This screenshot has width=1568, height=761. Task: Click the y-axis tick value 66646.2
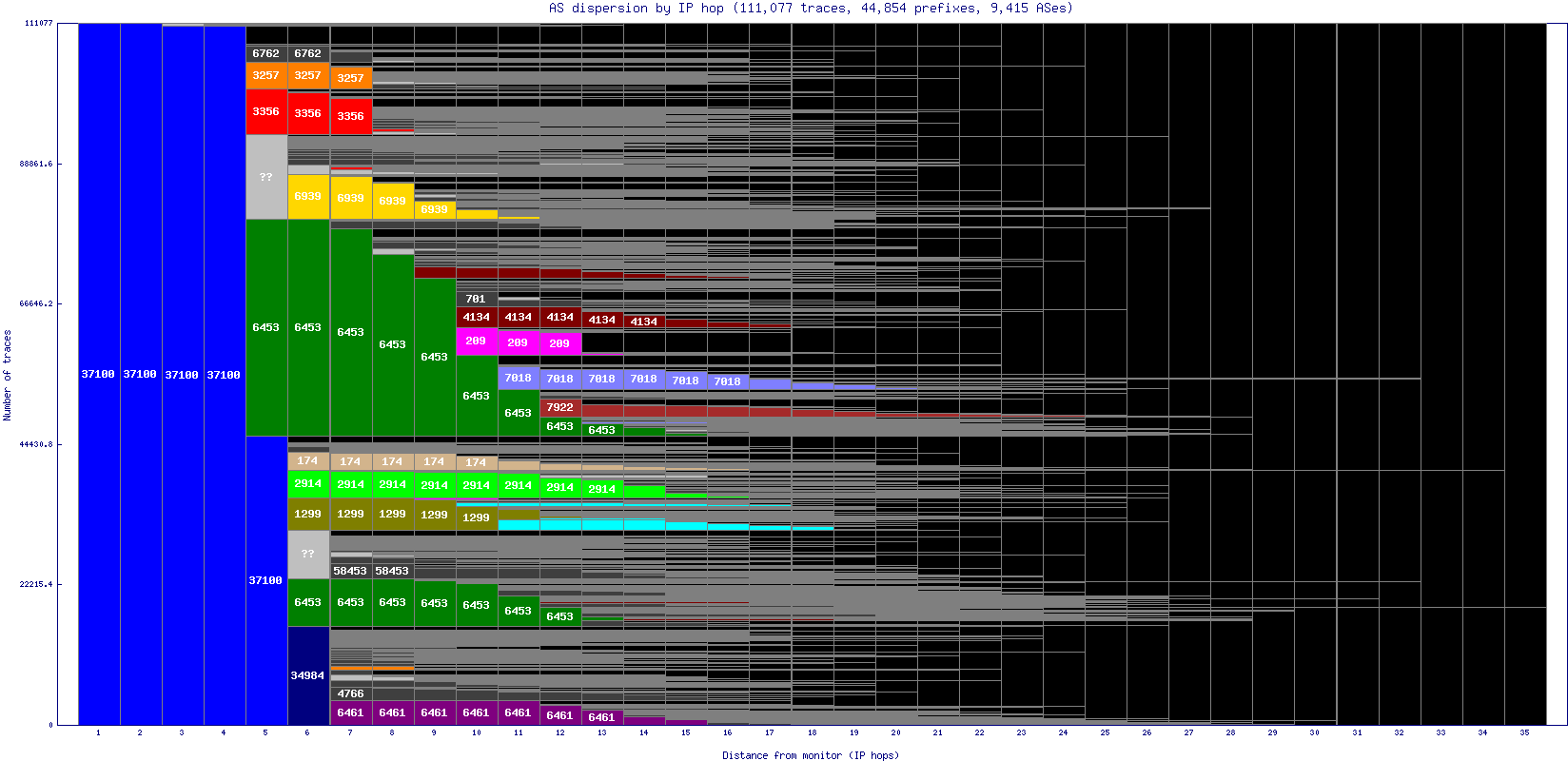(x=36, y=304)
